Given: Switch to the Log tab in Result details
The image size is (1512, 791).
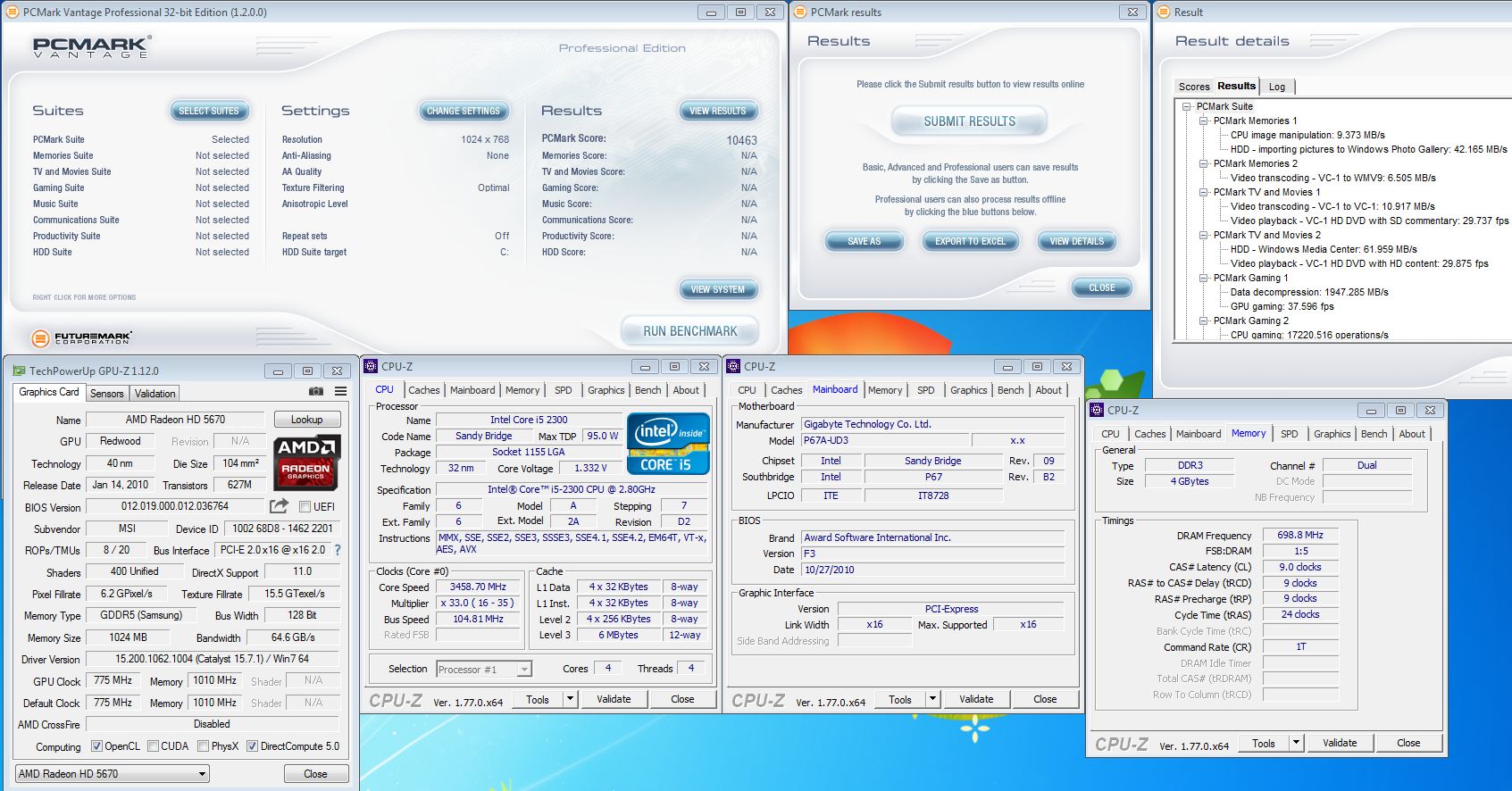Looking at the screenshot, I should (x=1277, y=87).
